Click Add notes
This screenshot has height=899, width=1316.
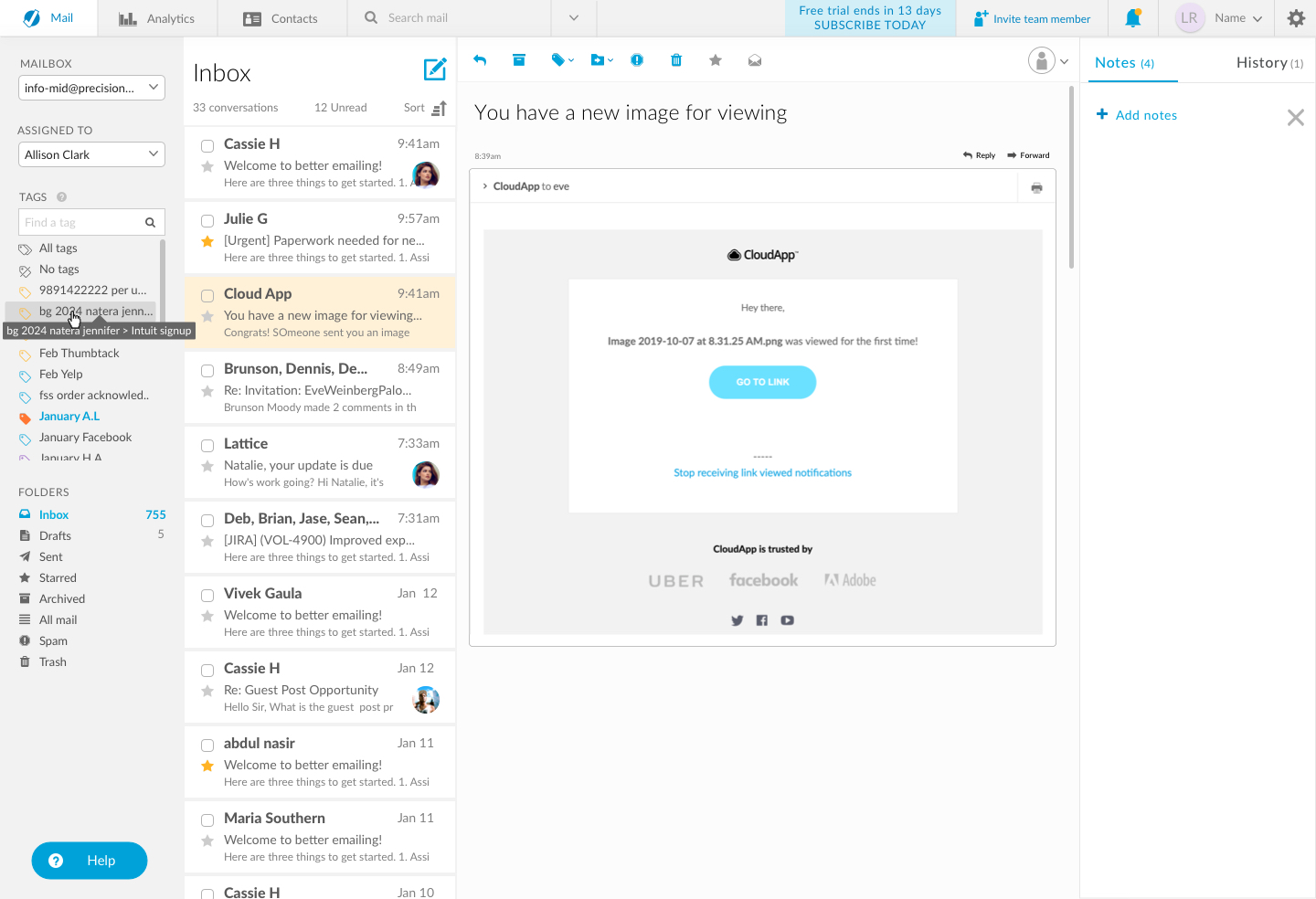pos(1137,115)
